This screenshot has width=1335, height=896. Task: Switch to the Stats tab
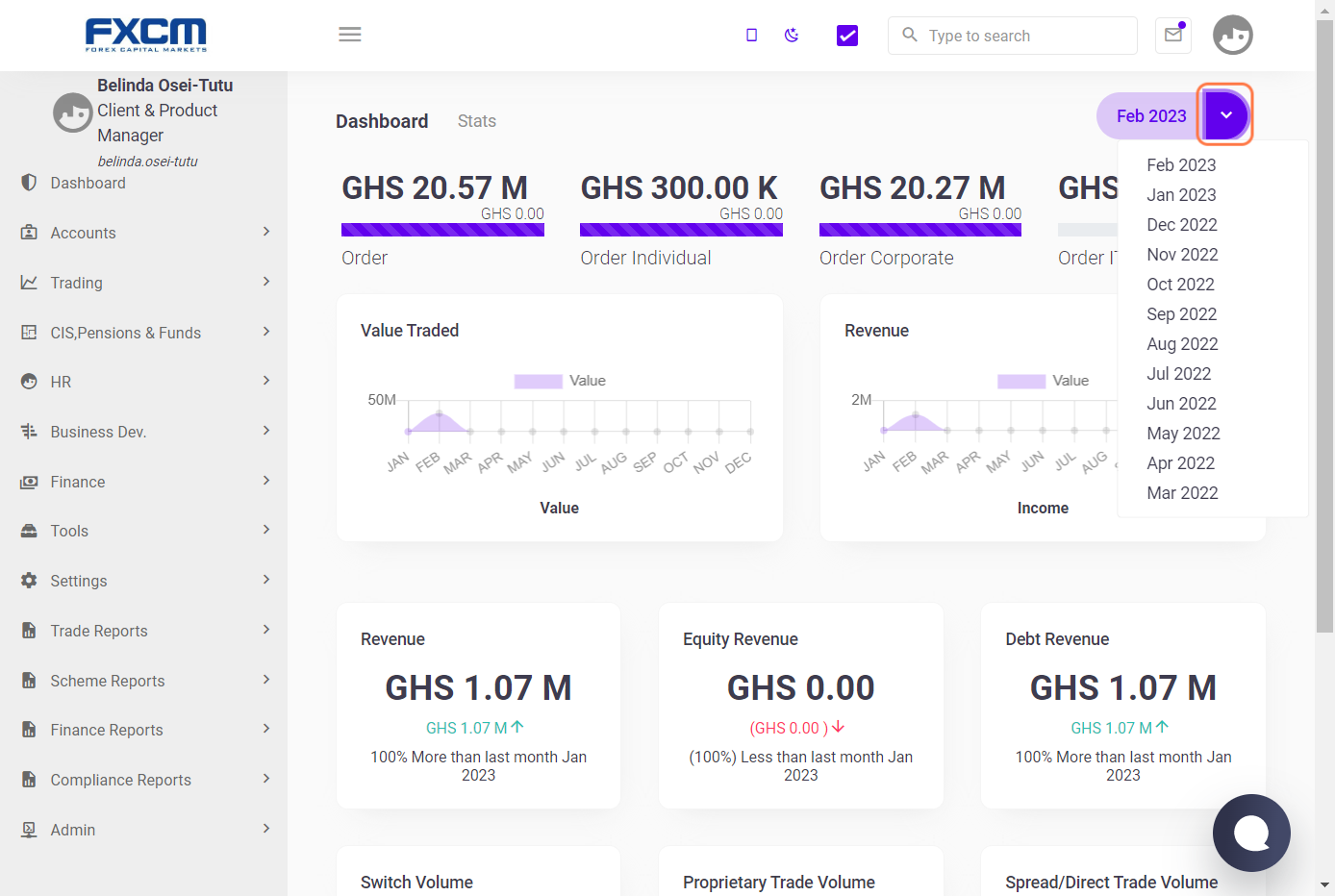click(477, 121)
